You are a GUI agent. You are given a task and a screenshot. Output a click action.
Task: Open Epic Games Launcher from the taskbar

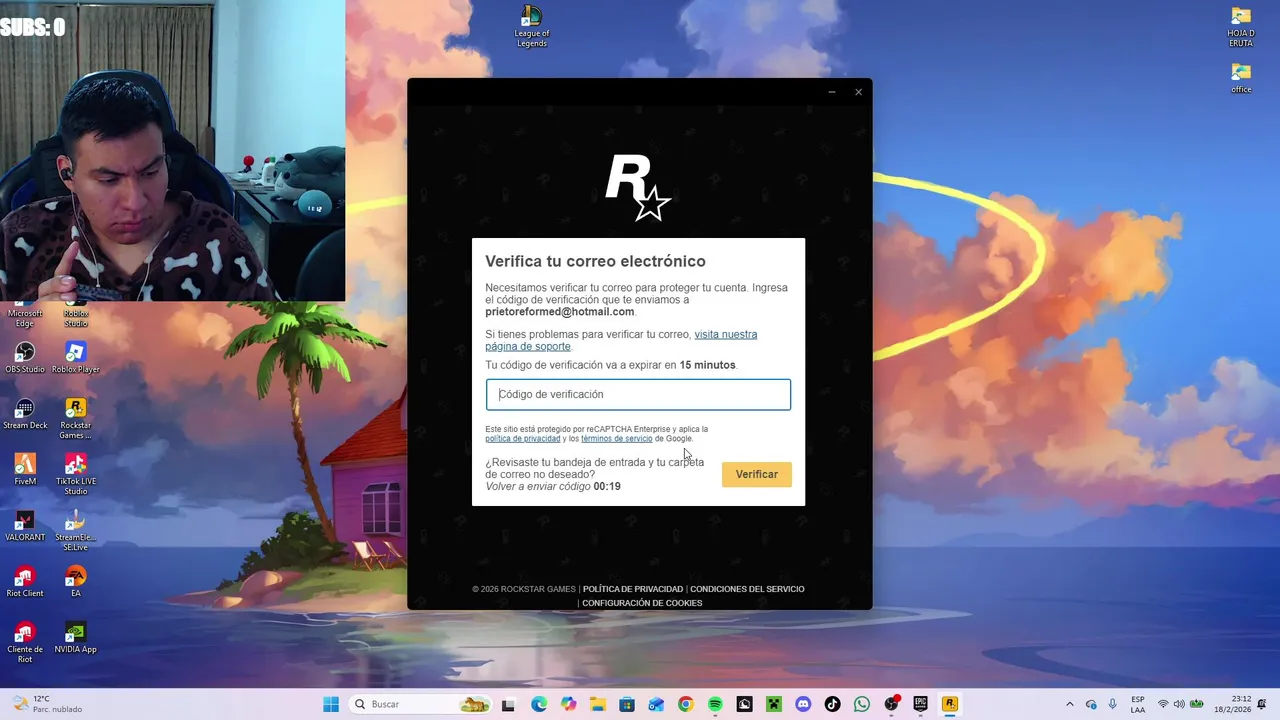click(x=920, y=704)
